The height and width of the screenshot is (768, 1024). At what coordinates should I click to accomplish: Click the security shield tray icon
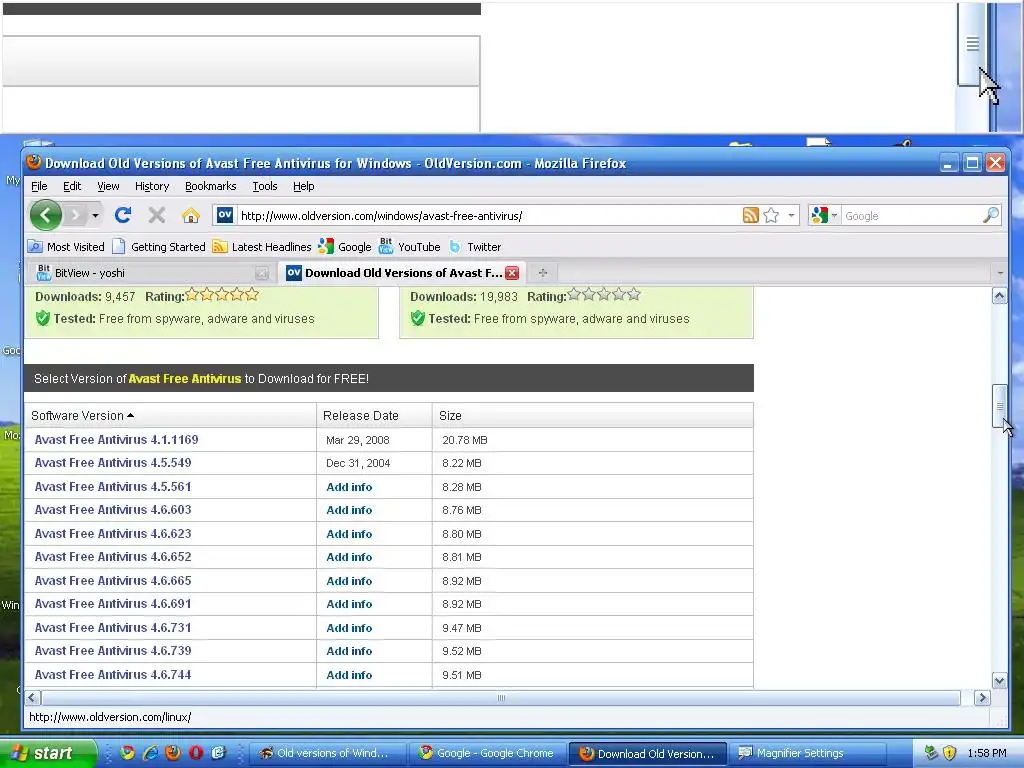(950, 753)
